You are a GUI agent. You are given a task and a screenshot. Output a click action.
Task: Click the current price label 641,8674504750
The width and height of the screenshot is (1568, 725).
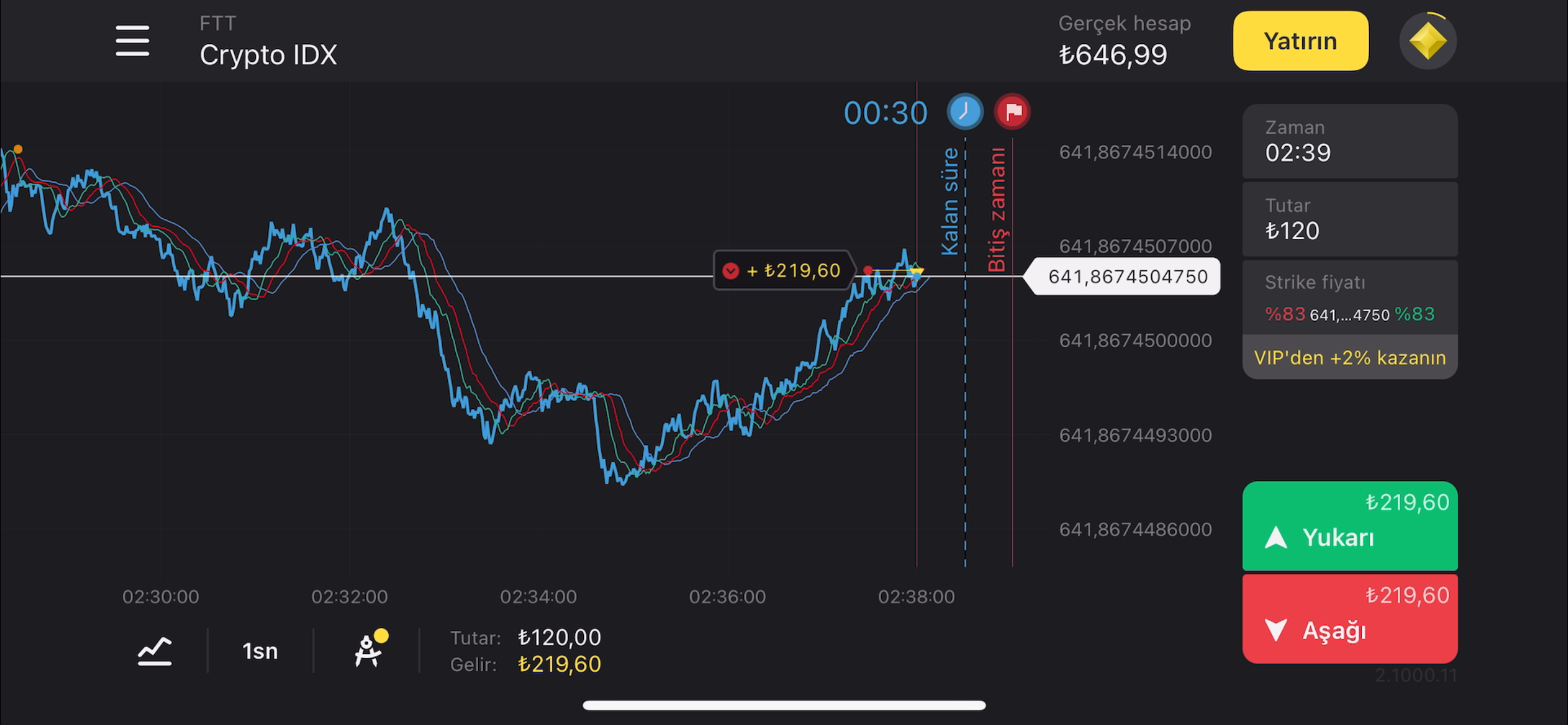tap(1127, 276)
